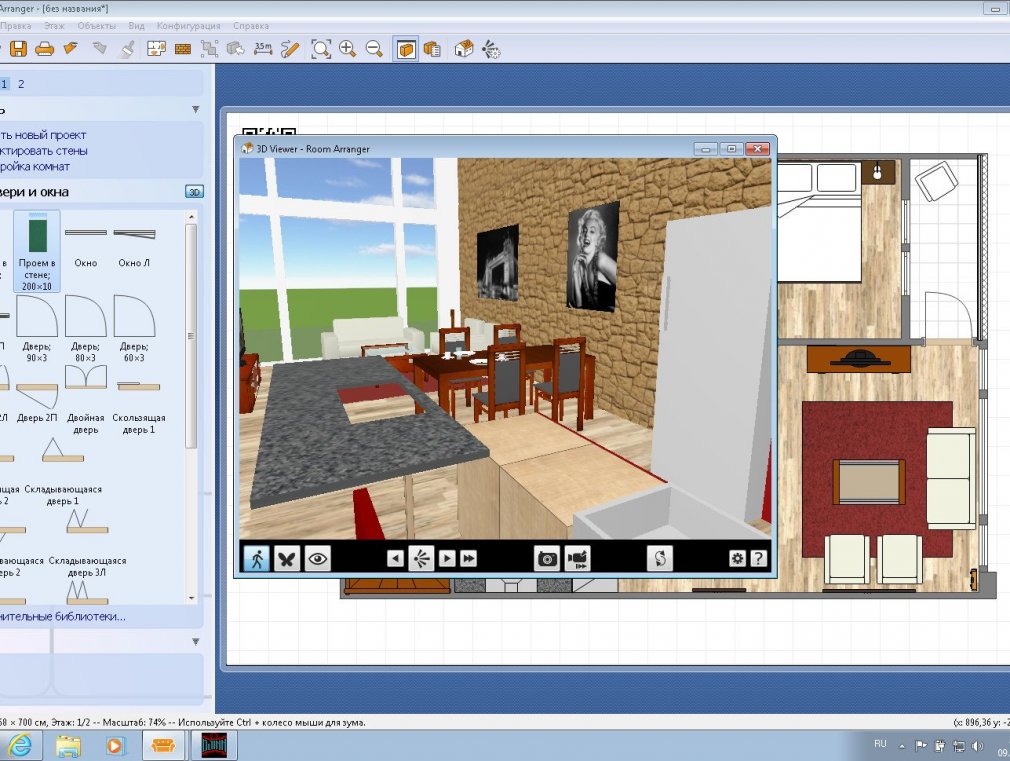Open 3D Viewer settings gear
The width and height of the screenshot is (1010, 761).
click(x=738, y=558)
